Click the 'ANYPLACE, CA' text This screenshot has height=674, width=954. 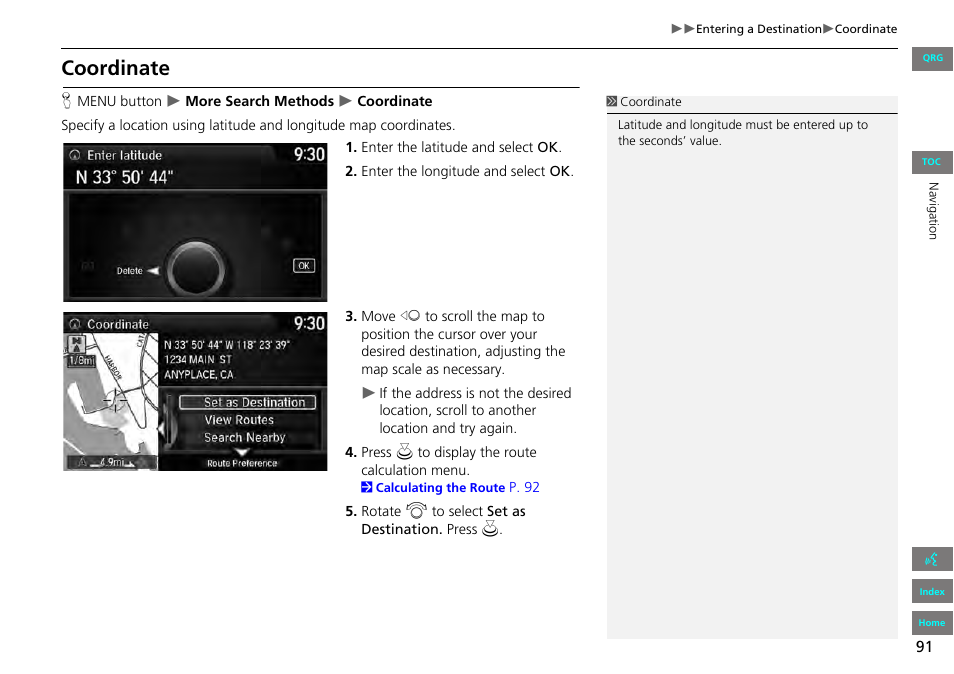tap(198, 375)
